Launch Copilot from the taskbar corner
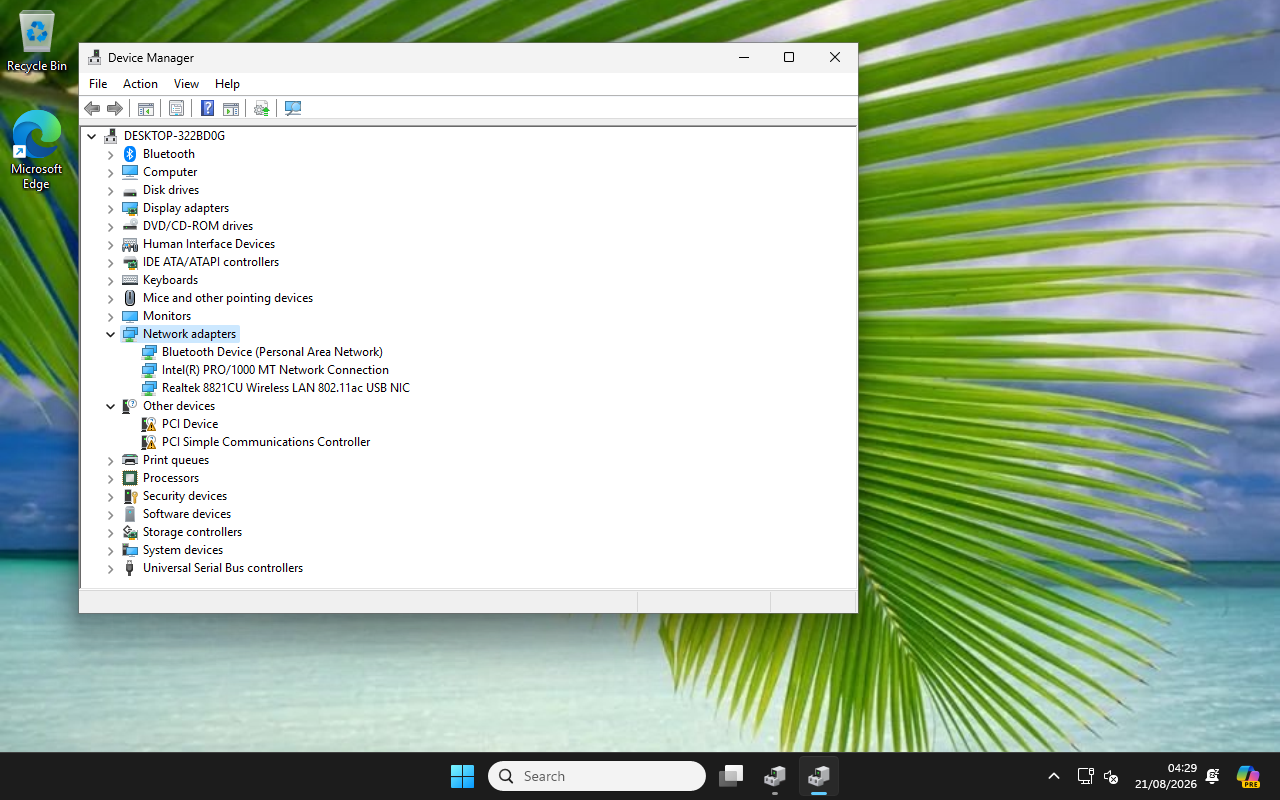1280x800 pixels. click(1248, 776)
